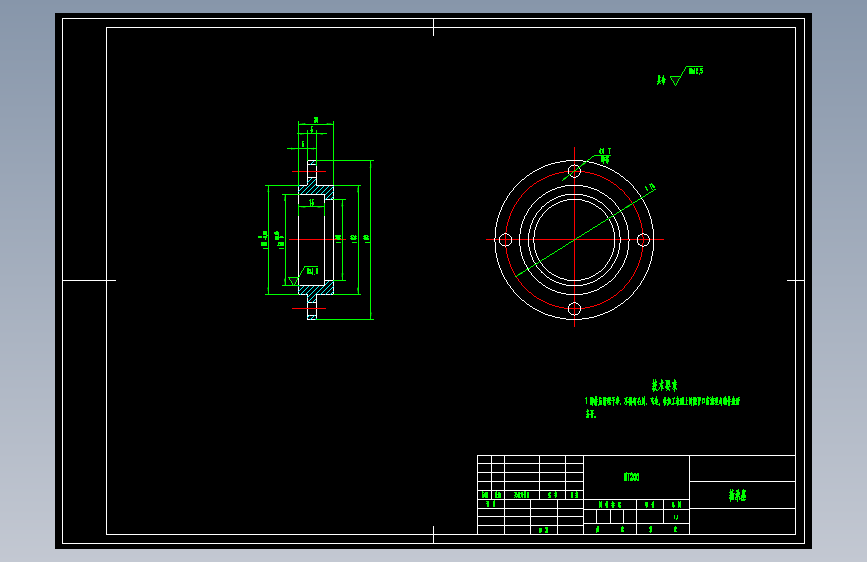867x562 pixels.
Task: Select the green heading above the technical notes
Action: point(664,386)
